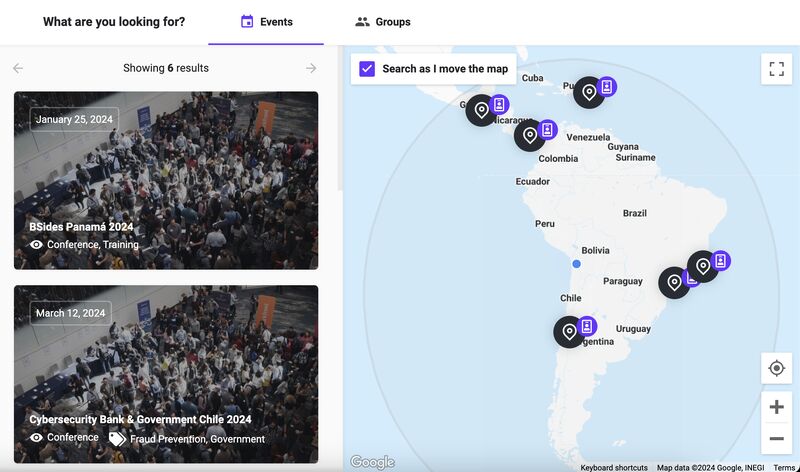The width and height of the screenshot is (800, 472).
Task: Go to previous results with left arrow
Action: (18, 68)
